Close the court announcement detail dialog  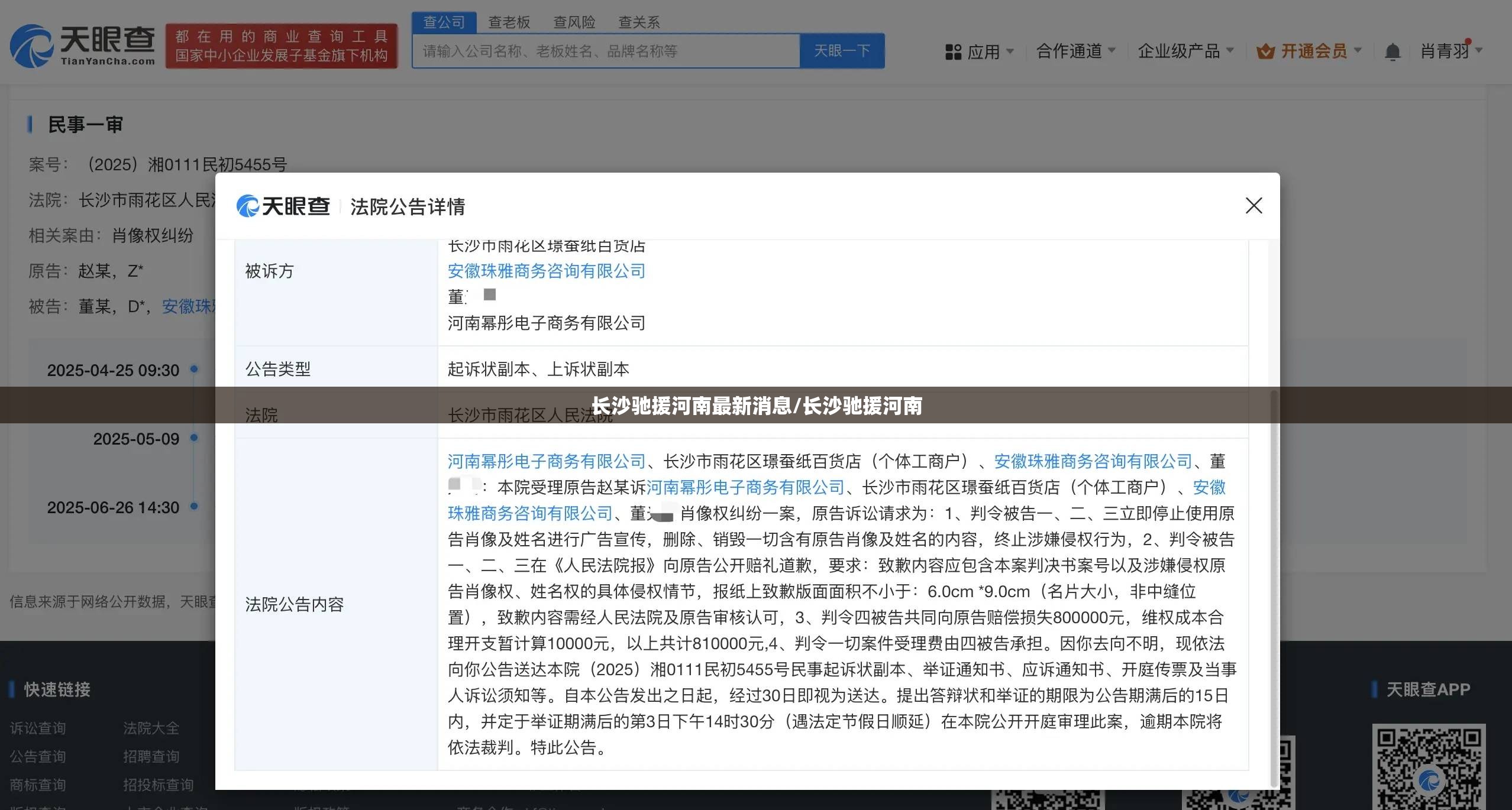tap(1253, 206)
